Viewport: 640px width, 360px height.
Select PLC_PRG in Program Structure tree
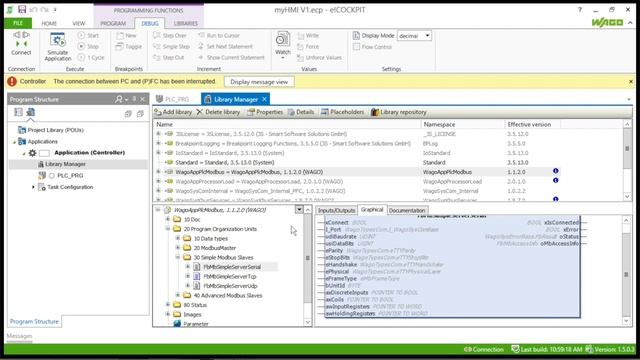click(x=70, y=176)
